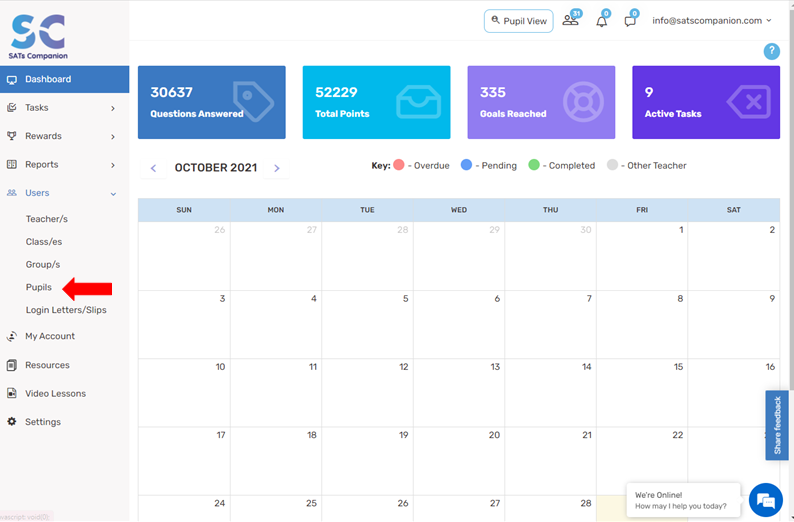Select October 13 in the calendar
Image resolution: width=794 pixels, height=522 pixels.
(x=459, y=393)
